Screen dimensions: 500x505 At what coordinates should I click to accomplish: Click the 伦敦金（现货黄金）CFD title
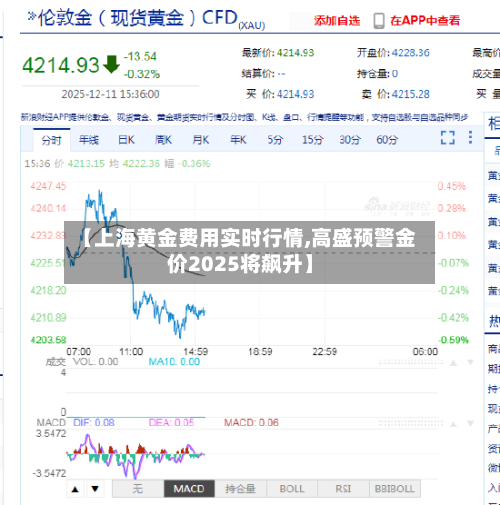coord(138,18)
